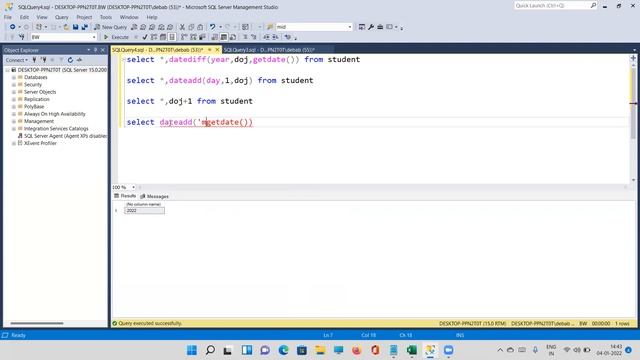
Task: Click the Refresh icon in Object Explorer
Action: [x=70, y=60]
